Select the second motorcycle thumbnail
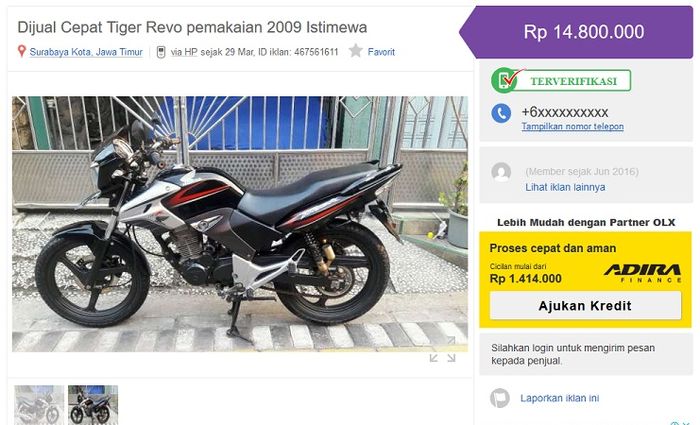 click(93, 404)
